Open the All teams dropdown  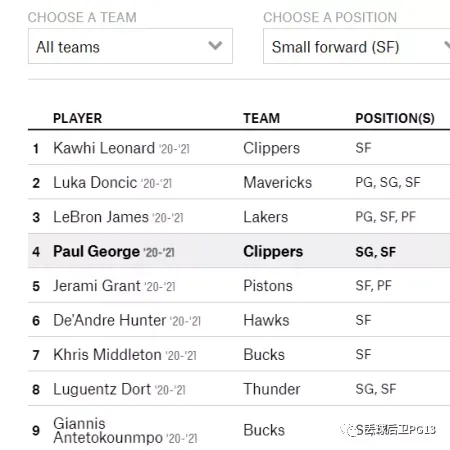130,46
